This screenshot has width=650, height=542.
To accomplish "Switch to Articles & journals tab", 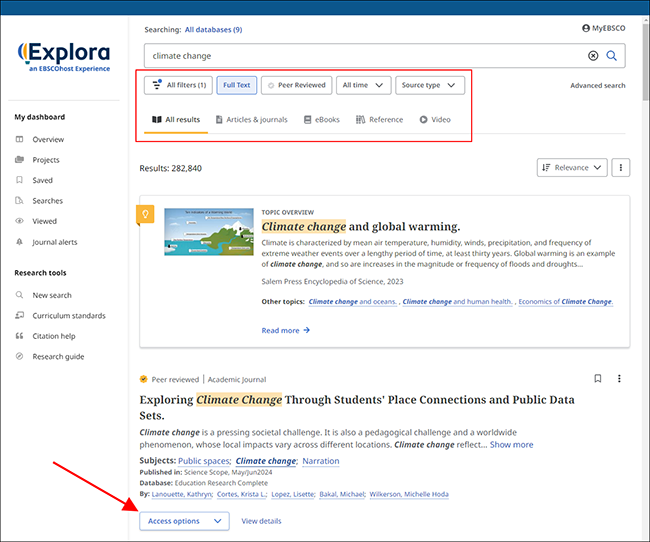I will 252,120.
